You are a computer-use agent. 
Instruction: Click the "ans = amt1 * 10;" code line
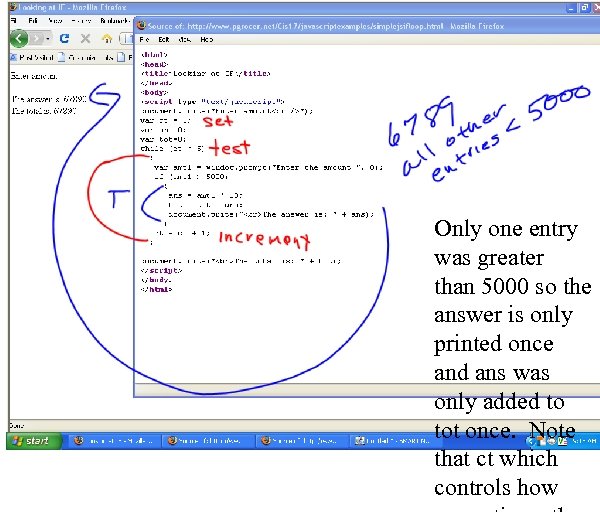205,196
